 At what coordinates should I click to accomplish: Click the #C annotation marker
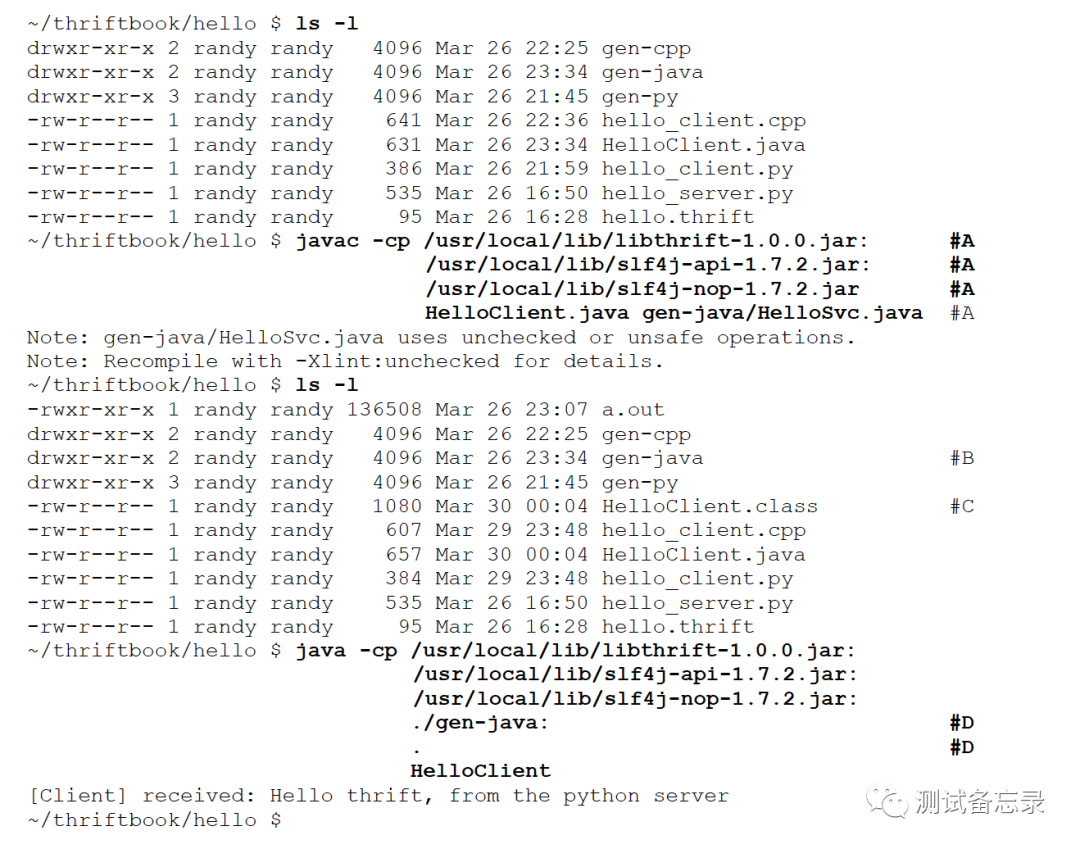[x=962, y=506]
